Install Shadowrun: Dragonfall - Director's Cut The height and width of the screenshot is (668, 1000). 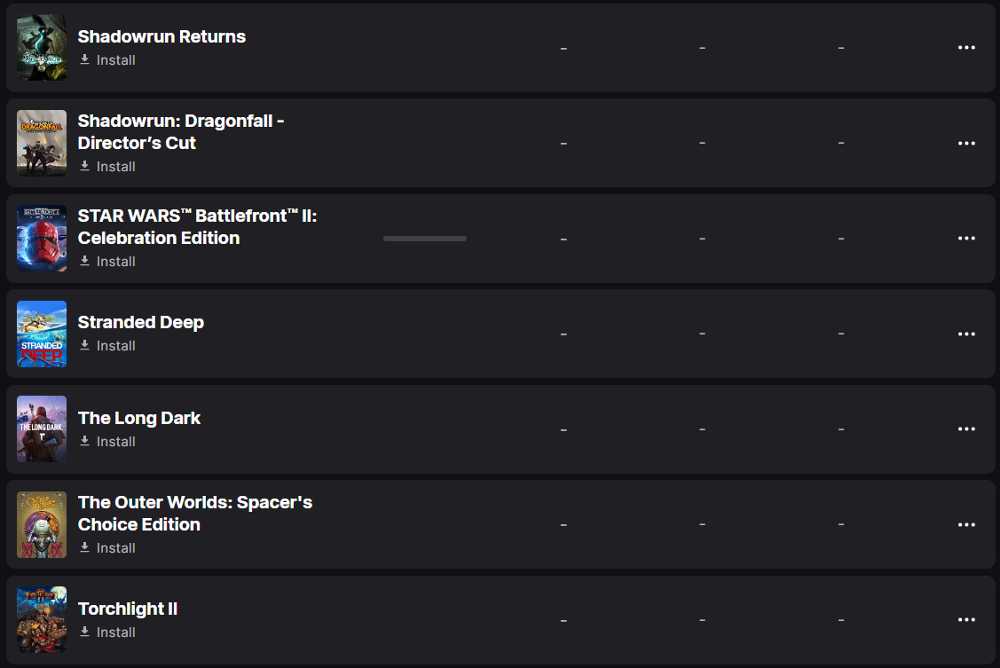[x=107, y=167]
